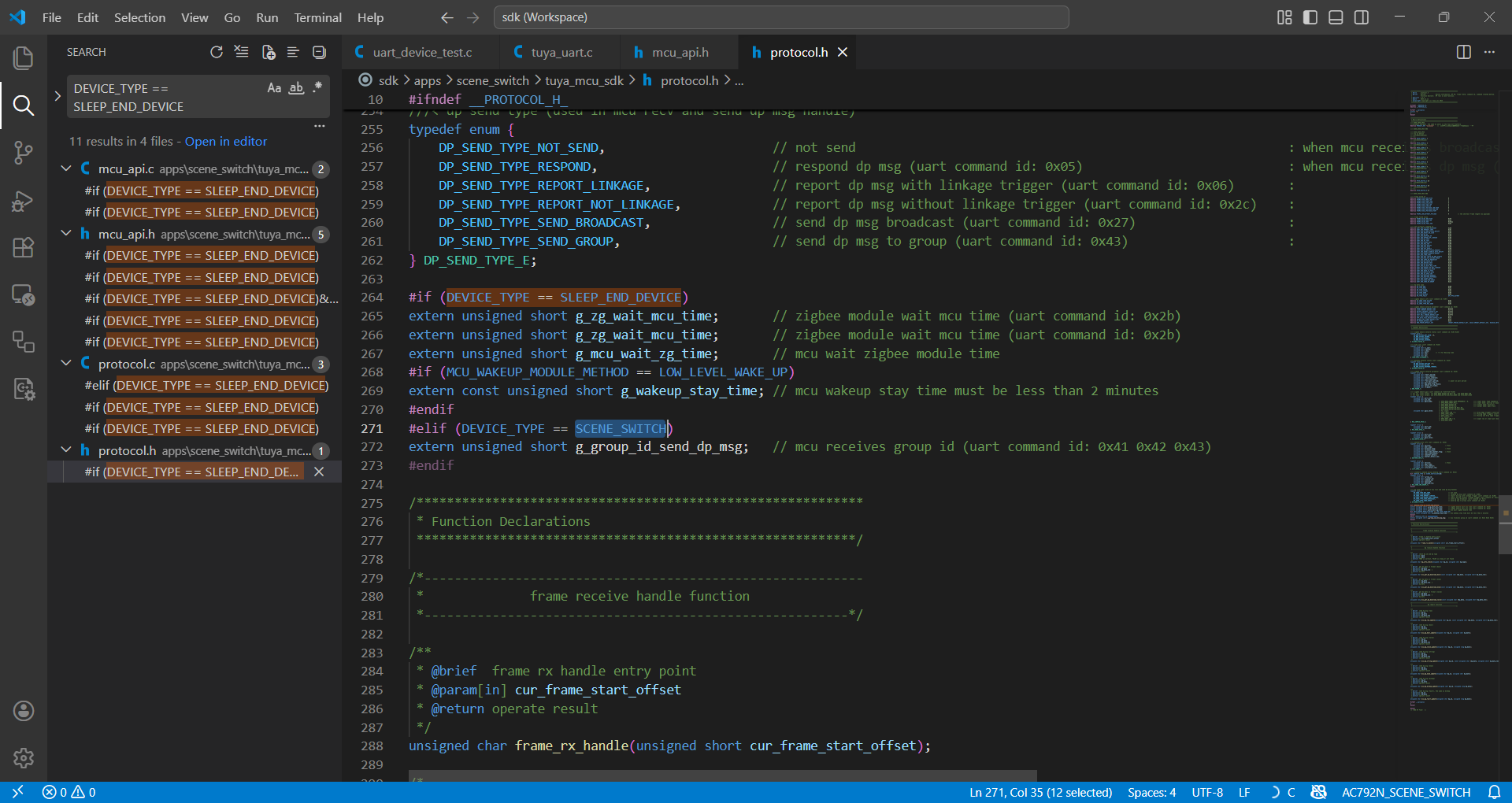Refresh the search results
This screenshot has height=803, width=1512.
[x=217, y=52]
